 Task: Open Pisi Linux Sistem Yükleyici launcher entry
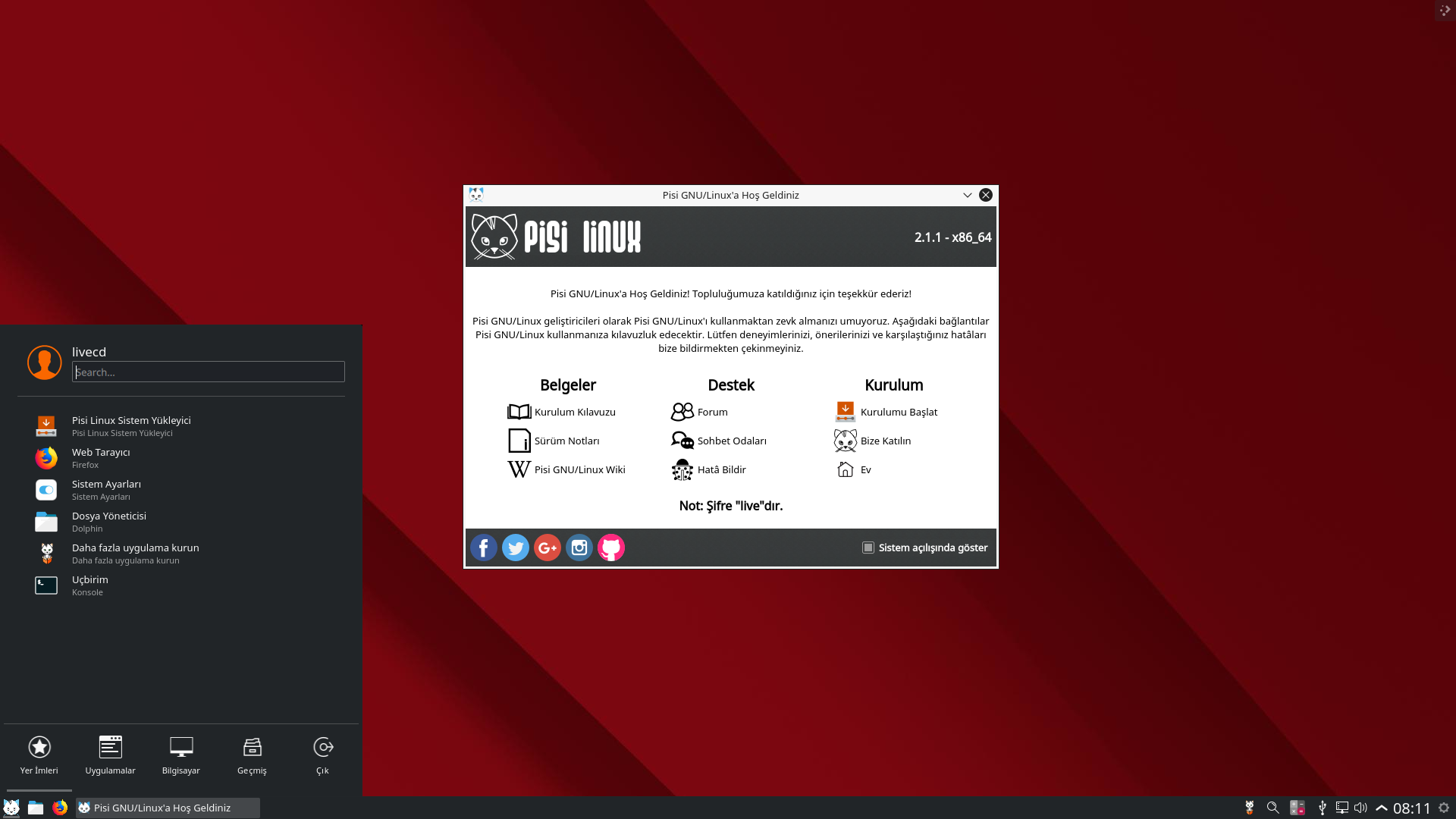pos(181,426)
